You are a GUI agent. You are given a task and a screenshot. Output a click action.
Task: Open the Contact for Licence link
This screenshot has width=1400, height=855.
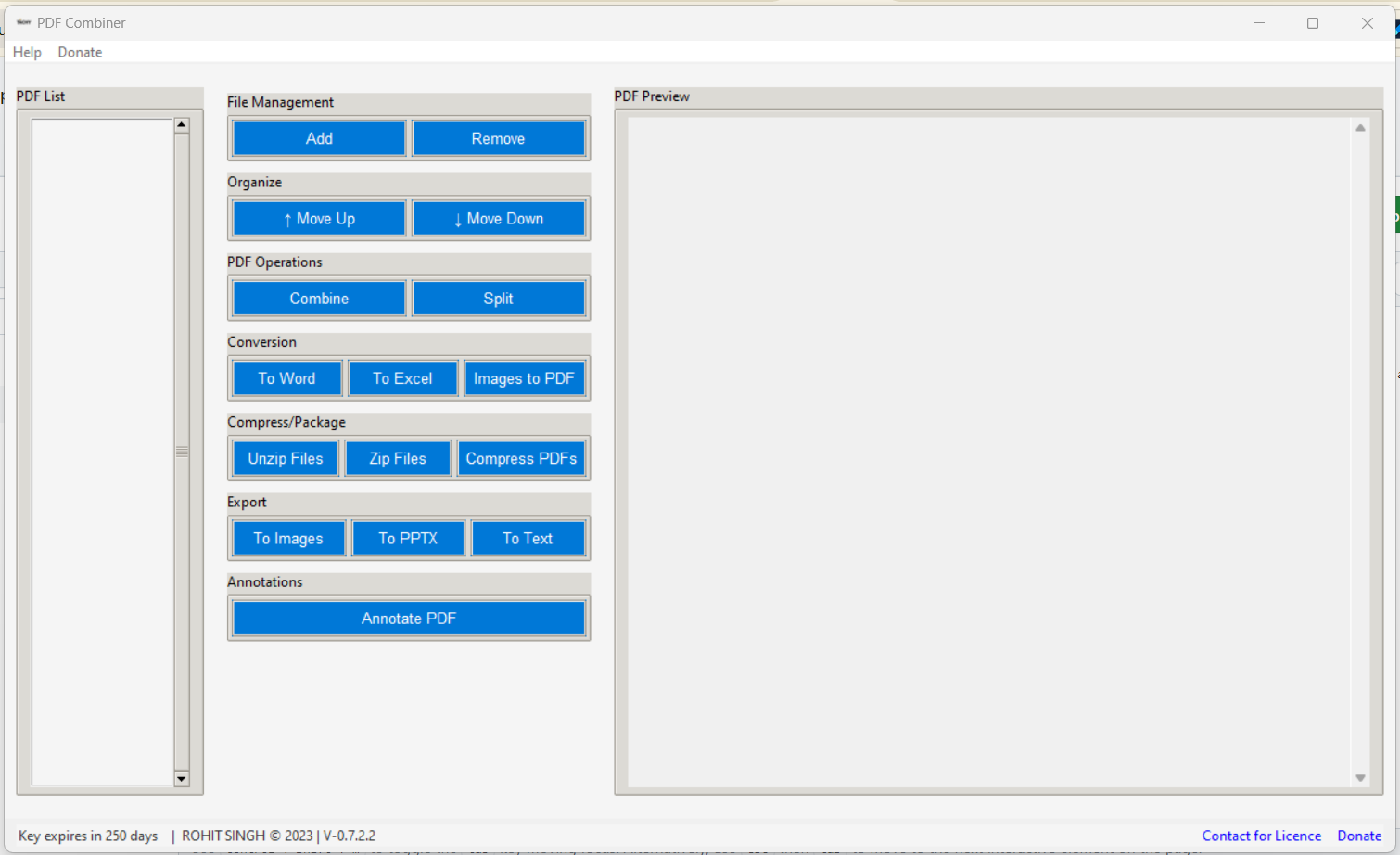click(1261, 836)
